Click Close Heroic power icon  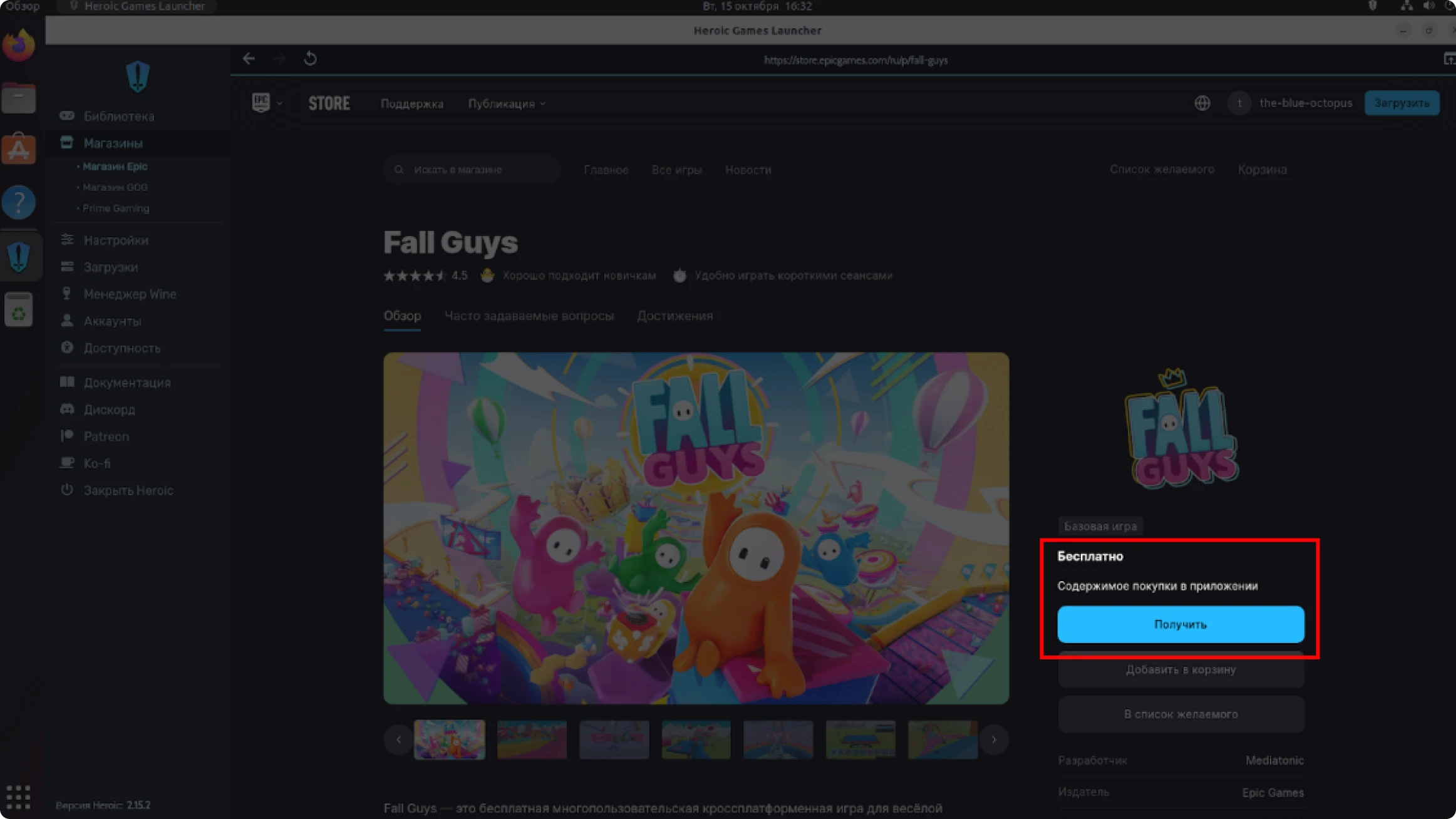67,490
